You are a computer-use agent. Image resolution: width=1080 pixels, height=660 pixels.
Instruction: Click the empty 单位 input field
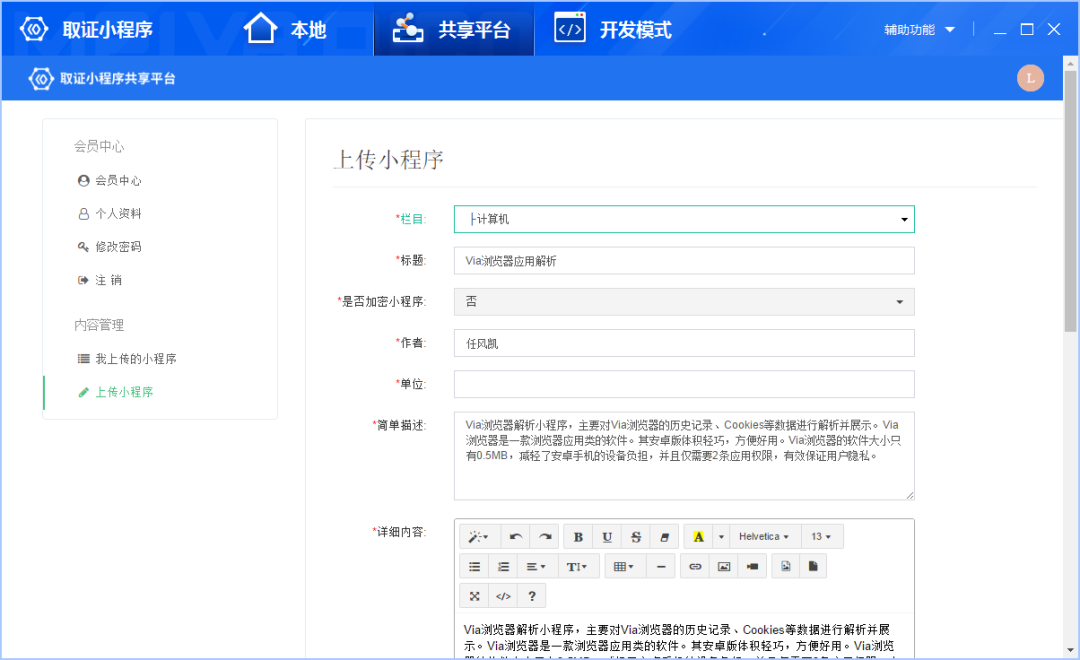pos(684,384)
